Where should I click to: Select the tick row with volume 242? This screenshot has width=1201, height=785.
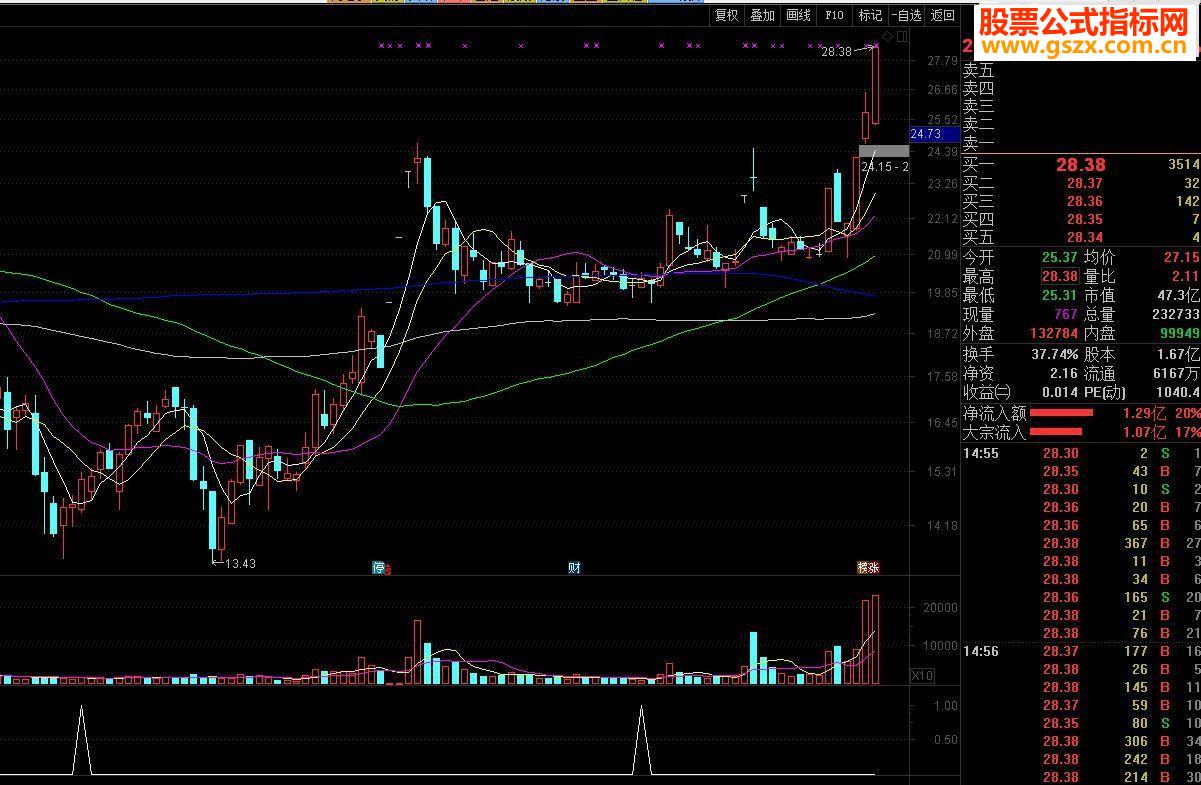click(x=1080, y=759)
